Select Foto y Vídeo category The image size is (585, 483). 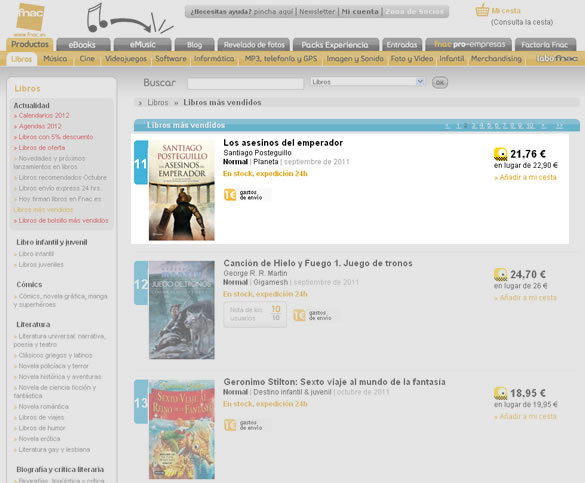(412, 59)
